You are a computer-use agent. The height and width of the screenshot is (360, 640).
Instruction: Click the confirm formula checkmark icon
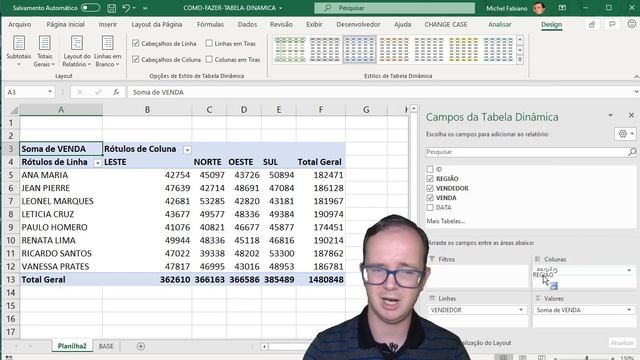tap(98, 92)
